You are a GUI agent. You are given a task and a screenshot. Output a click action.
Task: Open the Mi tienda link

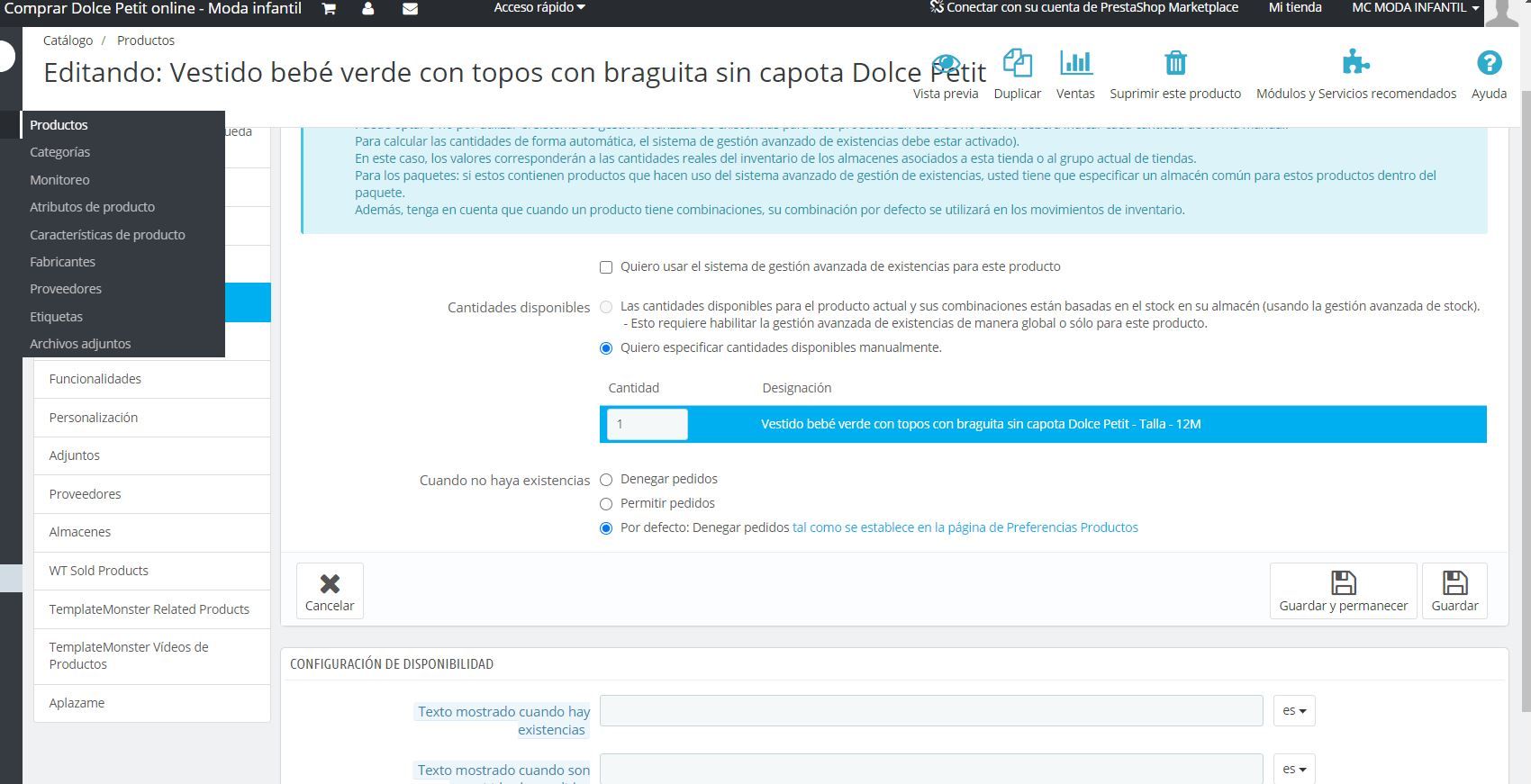1295,8
